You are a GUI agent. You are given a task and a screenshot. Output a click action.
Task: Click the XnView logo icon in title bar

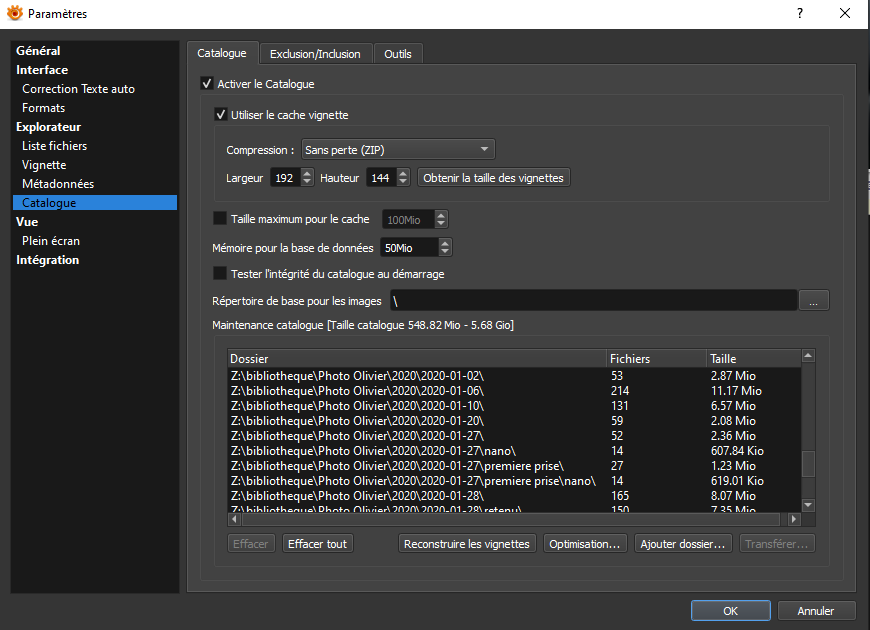14,13
